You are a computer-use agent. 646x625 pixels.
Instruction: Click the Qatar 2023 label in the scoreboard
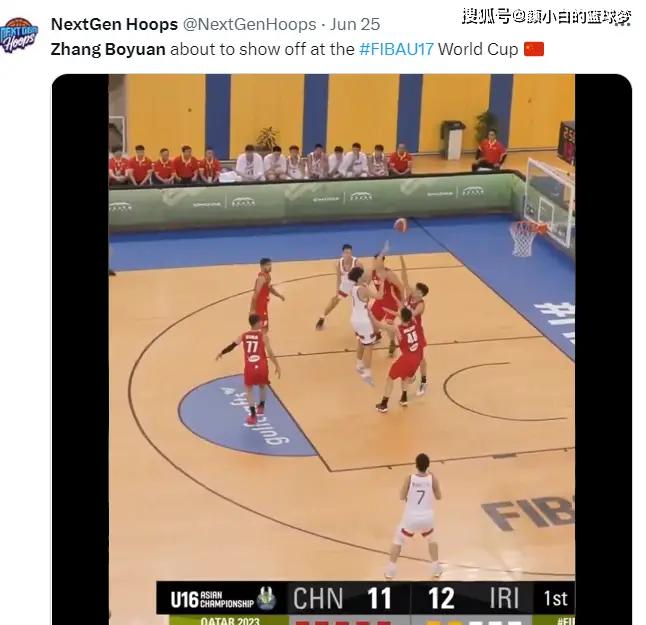pyautogui.click(x=230, y=620)
